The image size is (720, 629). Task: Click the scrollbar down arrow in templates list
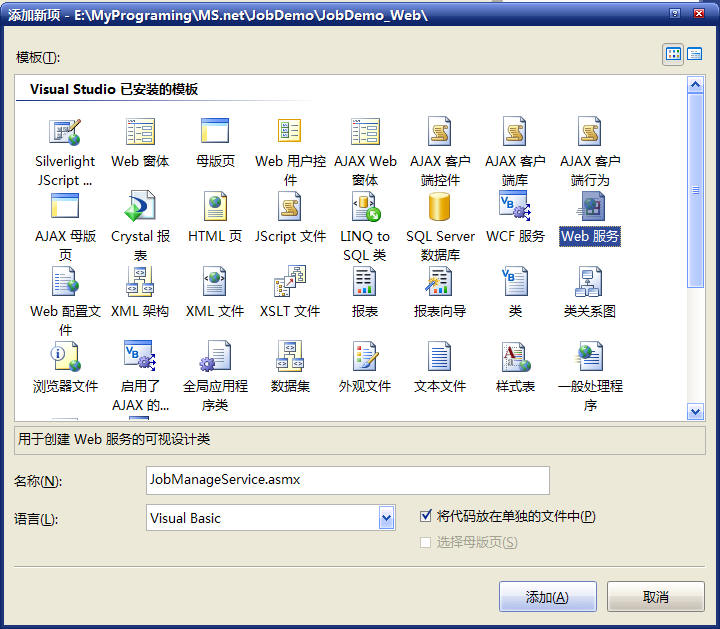pyautogui.click(x=695, y=411)
